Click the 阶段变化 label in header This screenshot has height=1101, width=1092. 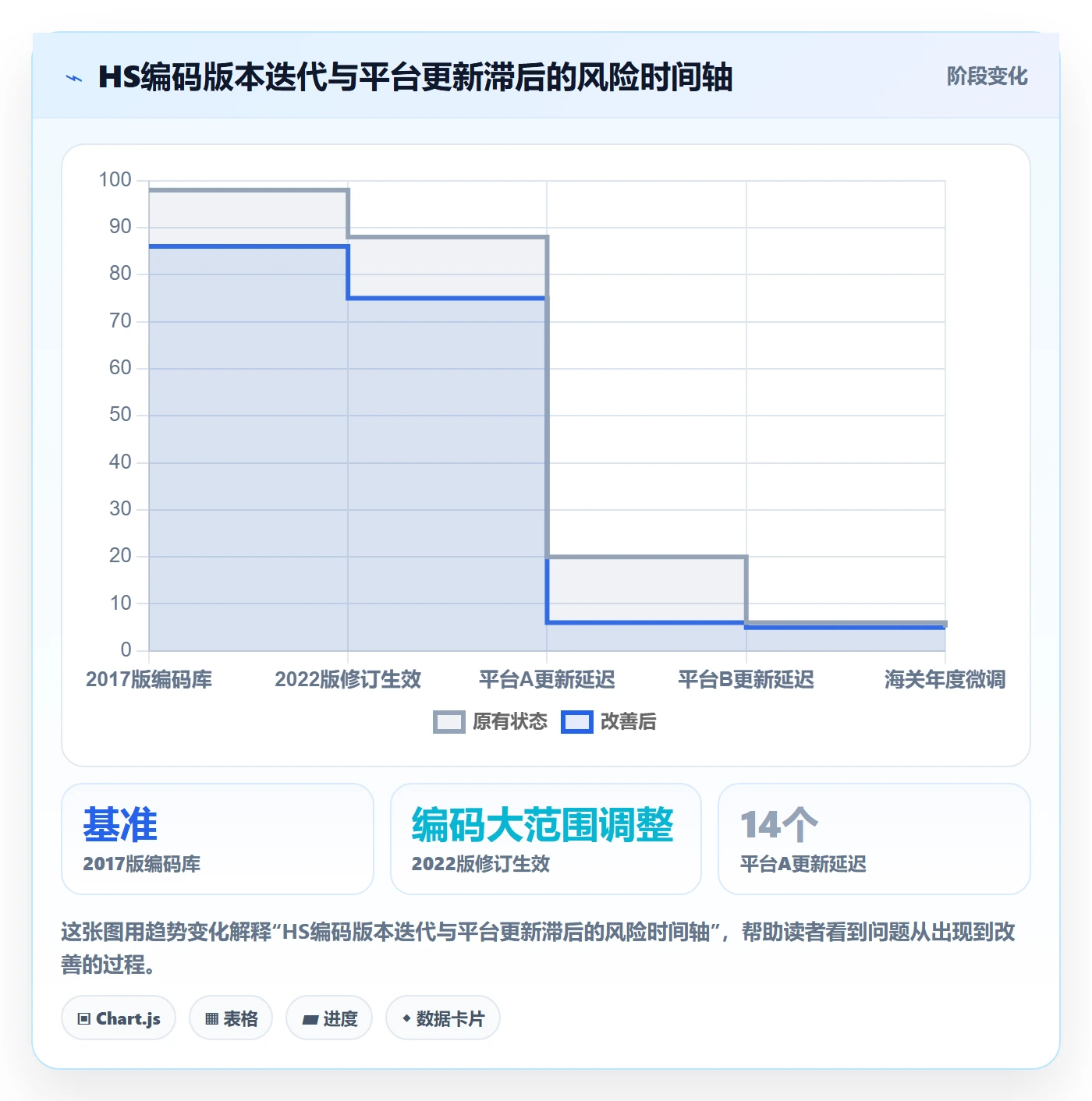point(987,76)
